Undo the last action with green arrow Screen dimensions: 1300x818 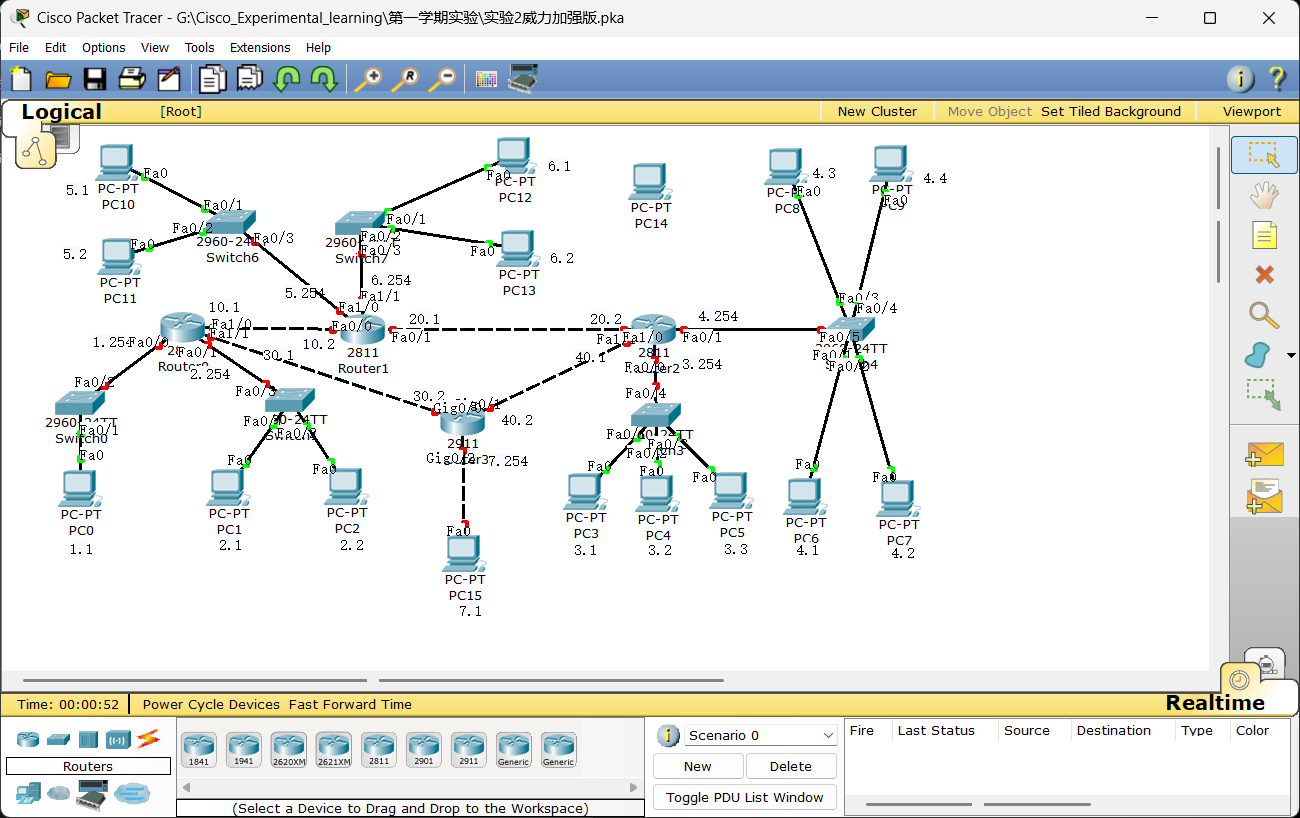287,79
